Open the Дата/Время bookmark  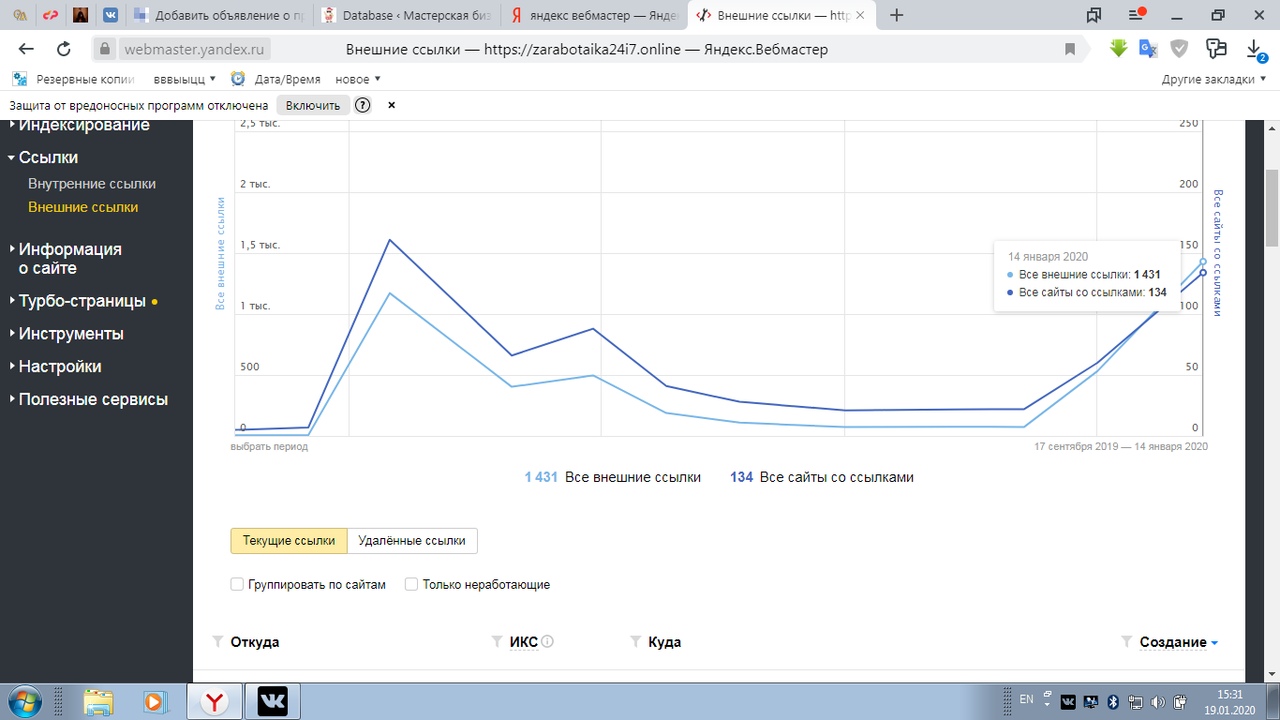pyautogui.click(x=275, y=79)
